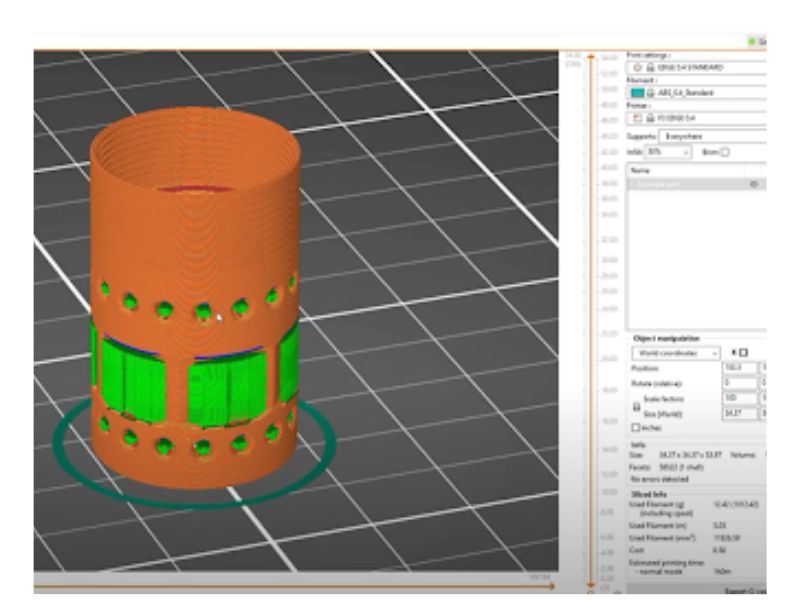Click the Print settings preset icon

coord(635,68)
